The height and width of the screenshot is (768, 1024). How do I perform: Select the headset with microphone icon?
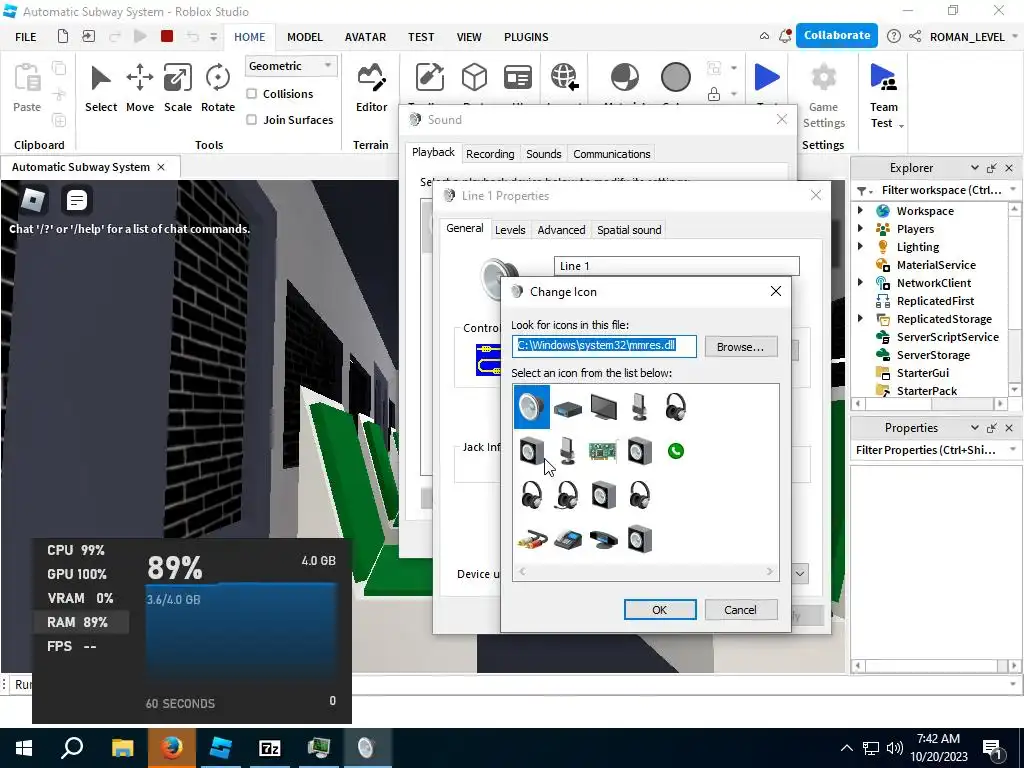(x=568, y=495)
